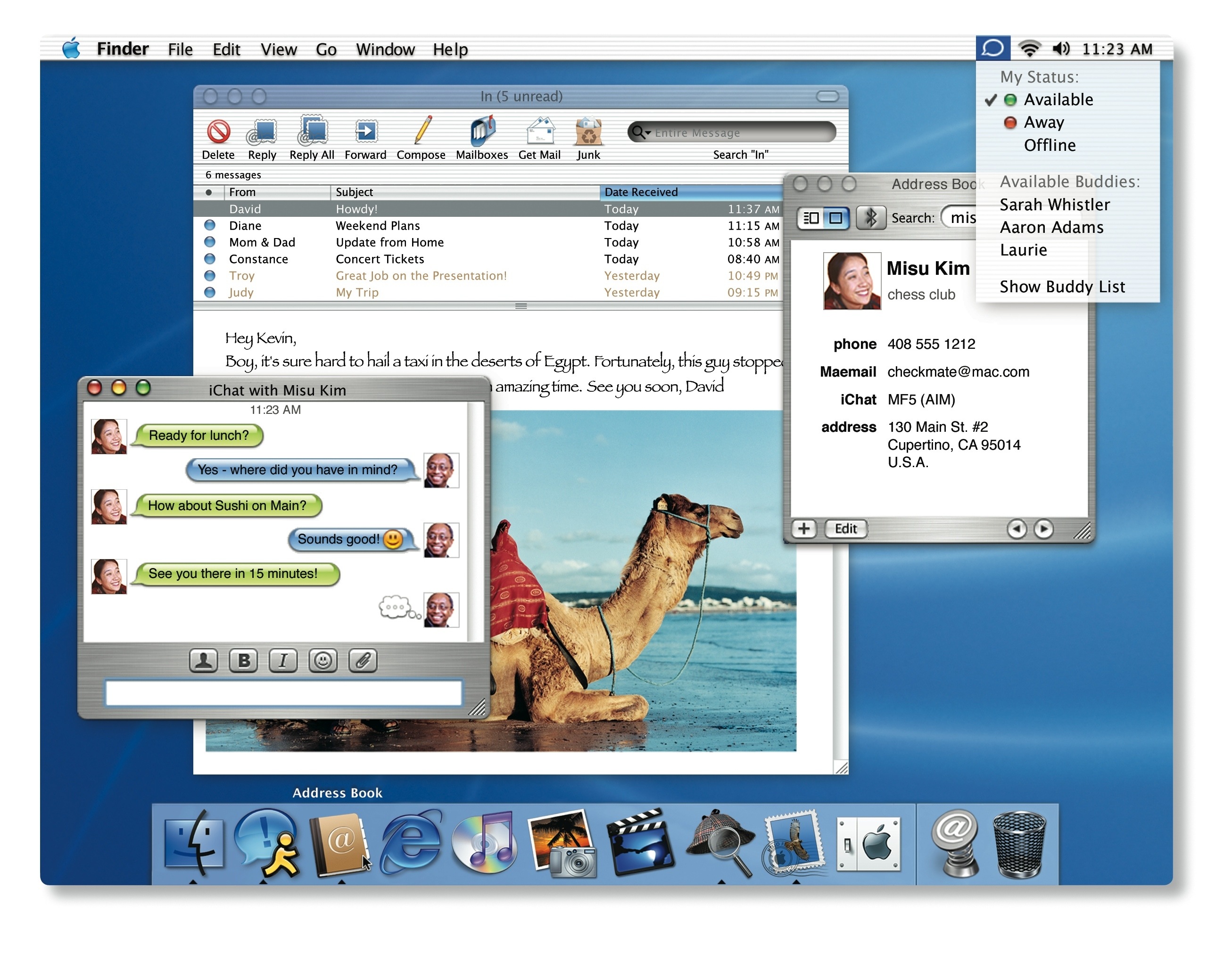Toggle bold text in iChat
1232x972 pixels.
[x=244, y=660]
